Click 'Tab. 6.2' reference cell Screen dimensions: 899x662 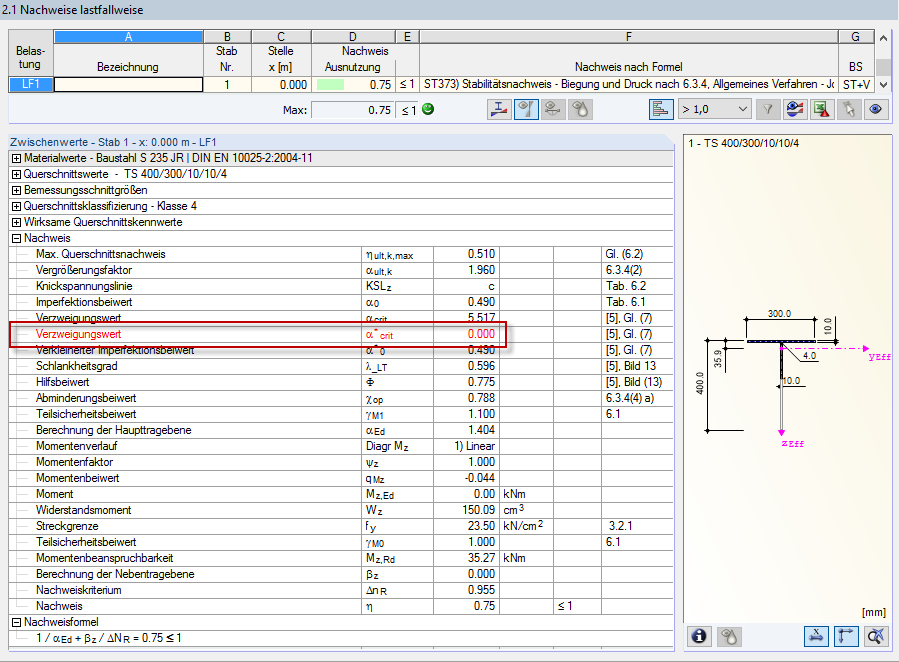click(x=637, y=286)
